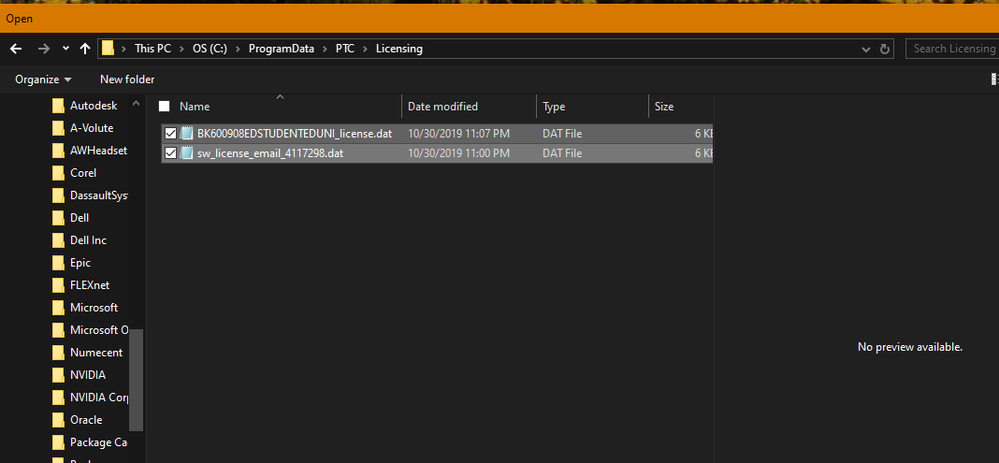The image size is (999, 463).
Task: Select Microsoft folder in tree
Action: pyautogui.click(x=94, y=308)
